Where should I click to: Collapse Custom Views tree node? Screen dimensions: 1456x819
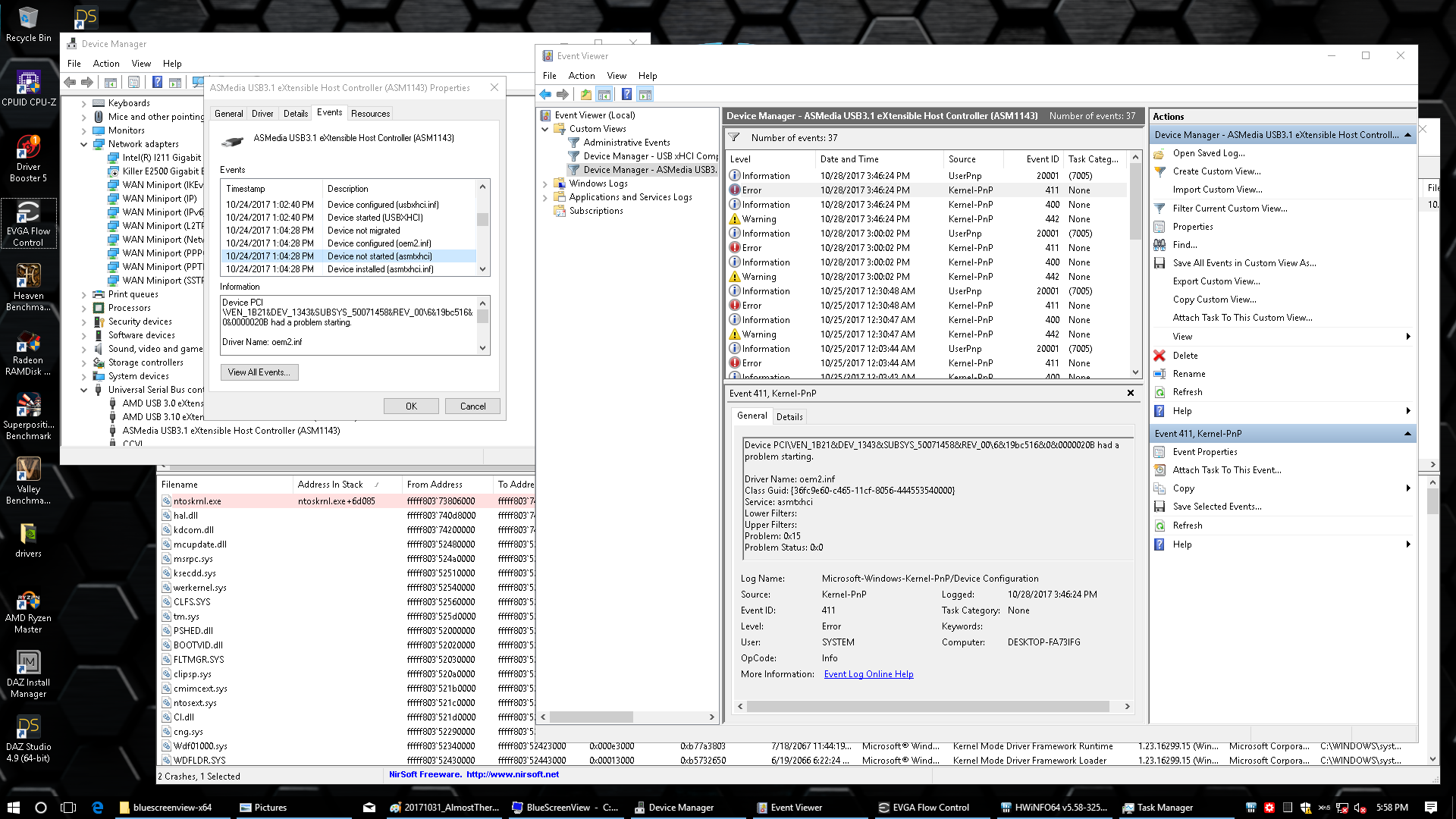point(545,129)
